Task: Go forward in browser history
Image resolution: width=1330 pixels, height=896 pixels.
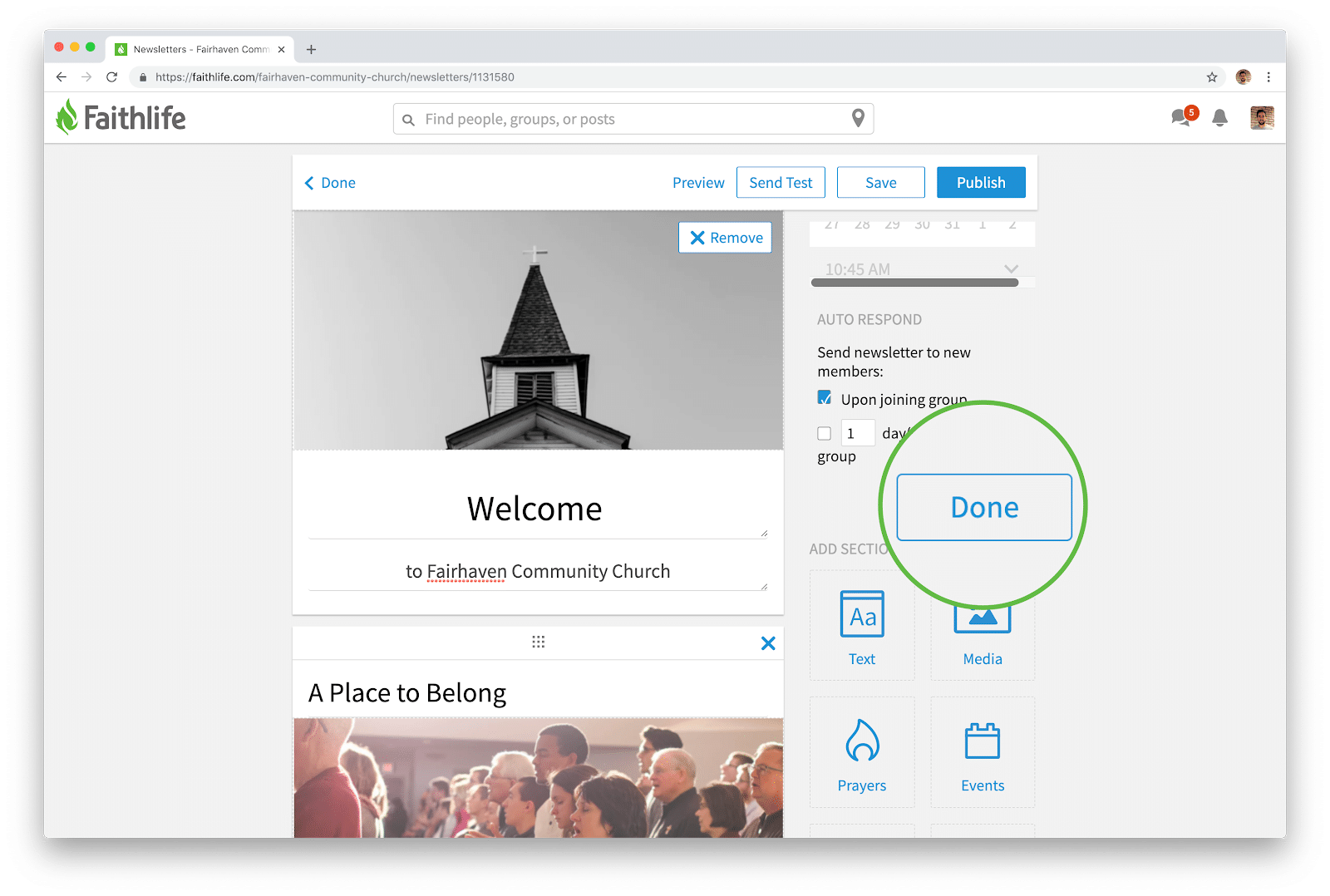Action: click(x=86, y=76)
